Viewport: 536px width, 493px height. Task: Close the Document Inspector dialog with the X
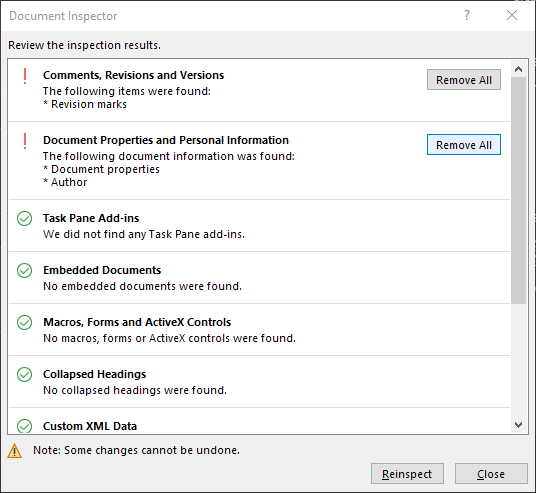click(512, 15)
